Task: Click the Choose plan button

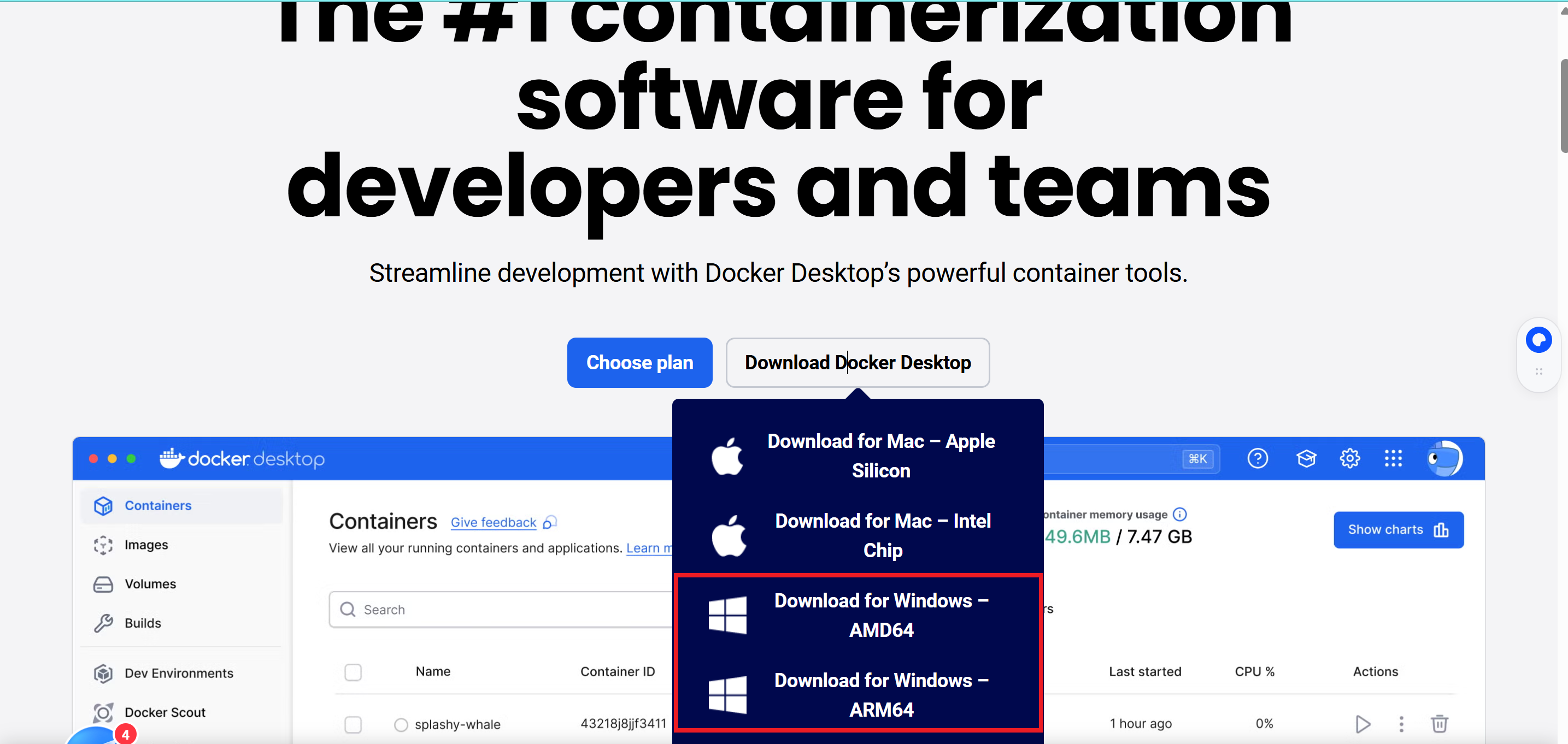Action: coord(639,363)
